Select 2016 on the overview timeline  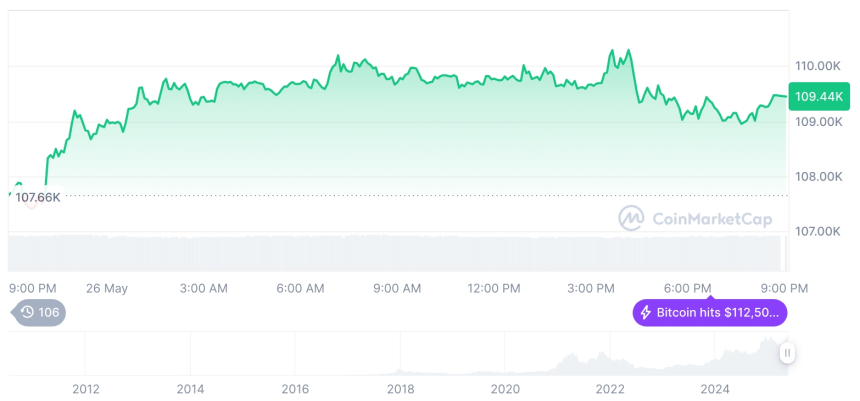tap(295, 389)
